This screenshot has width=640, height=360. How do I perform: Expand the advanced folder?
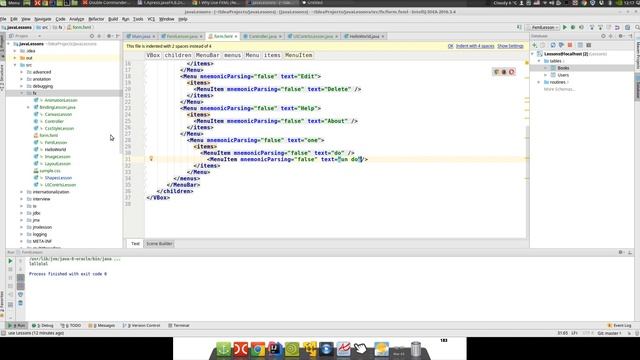pyautogui.click(x=22, y=72)
